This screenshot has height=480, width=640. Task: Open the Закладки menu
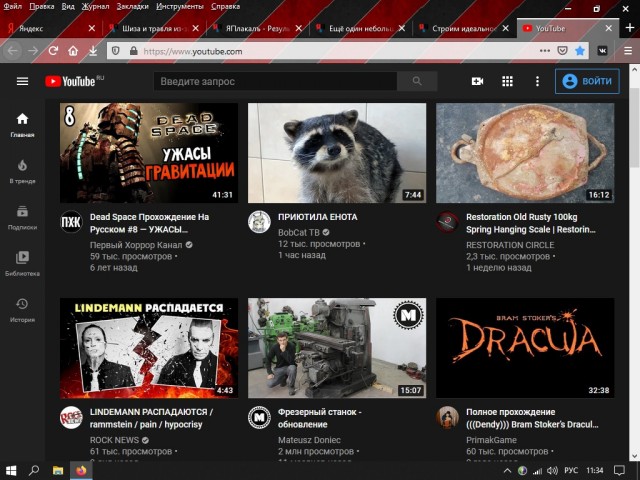tap(132, 6)
